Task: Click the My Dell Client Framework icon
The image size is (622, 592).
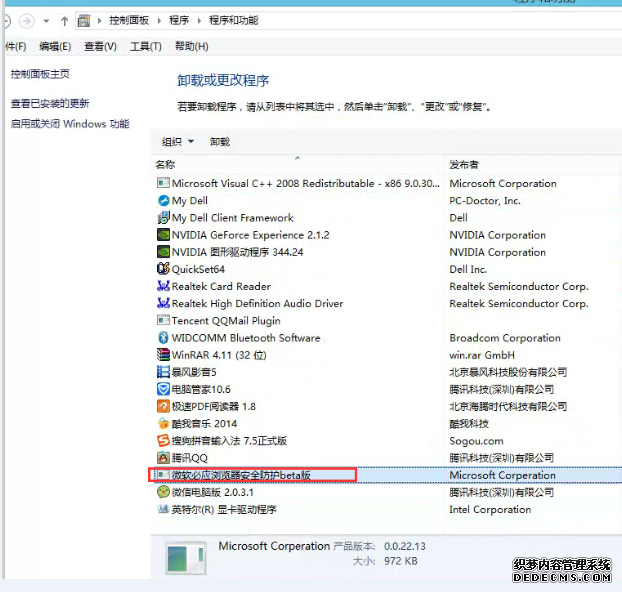Action: 163,217
